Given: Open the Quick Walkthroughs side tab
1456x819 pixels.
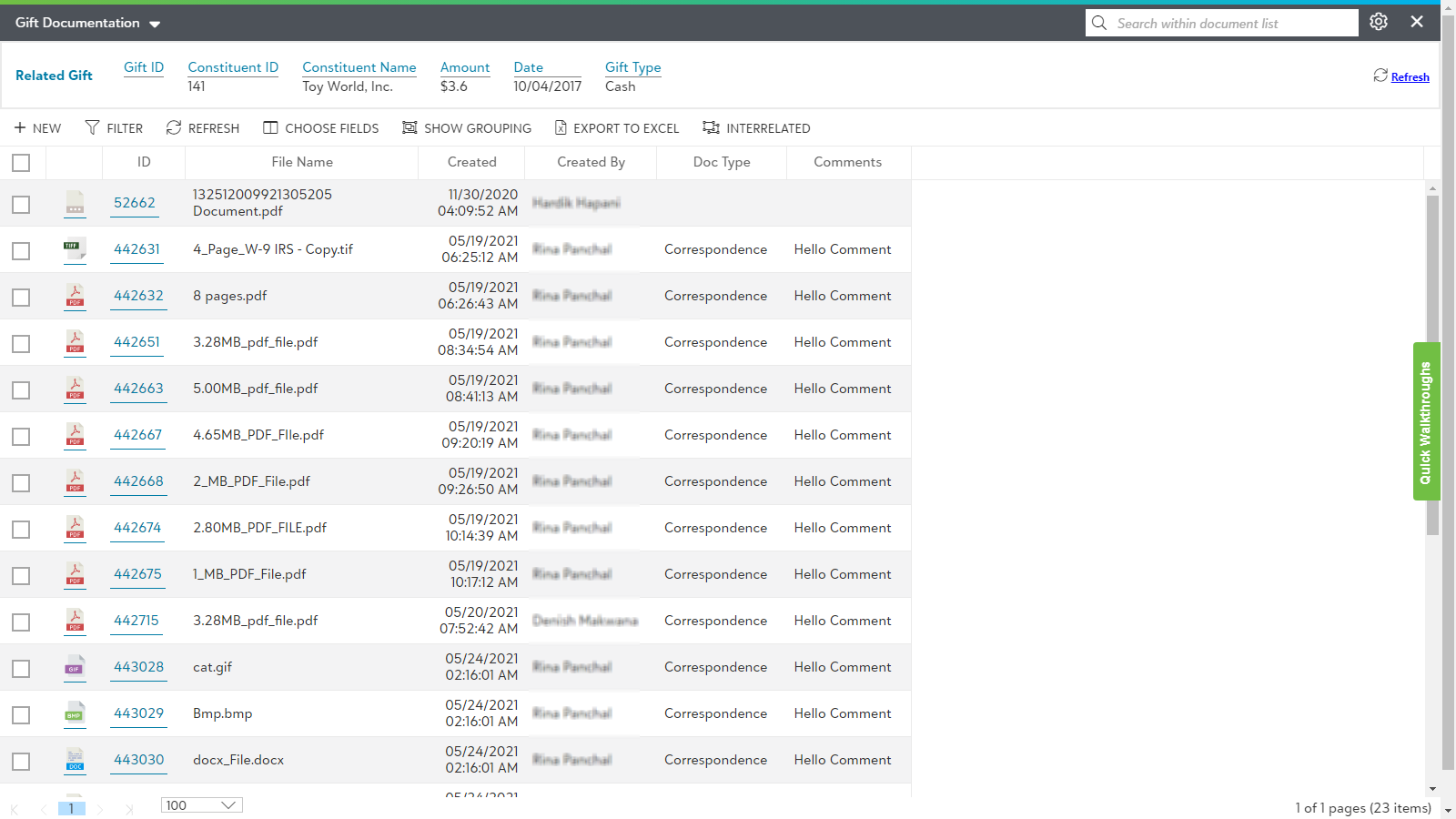Looking at the screenshot, I should click(1426, 421).
